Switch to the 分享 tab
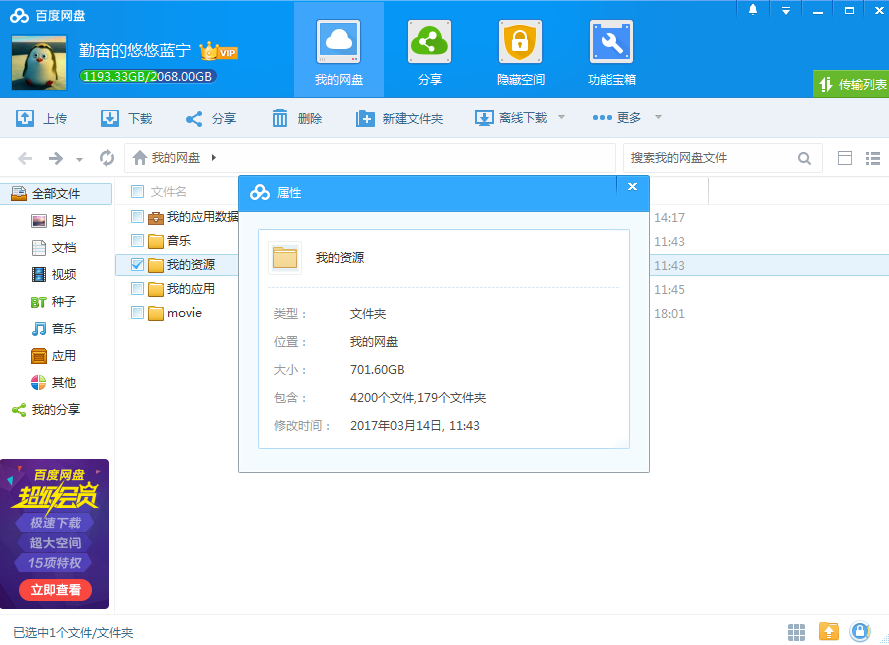 tap(429, 52)
